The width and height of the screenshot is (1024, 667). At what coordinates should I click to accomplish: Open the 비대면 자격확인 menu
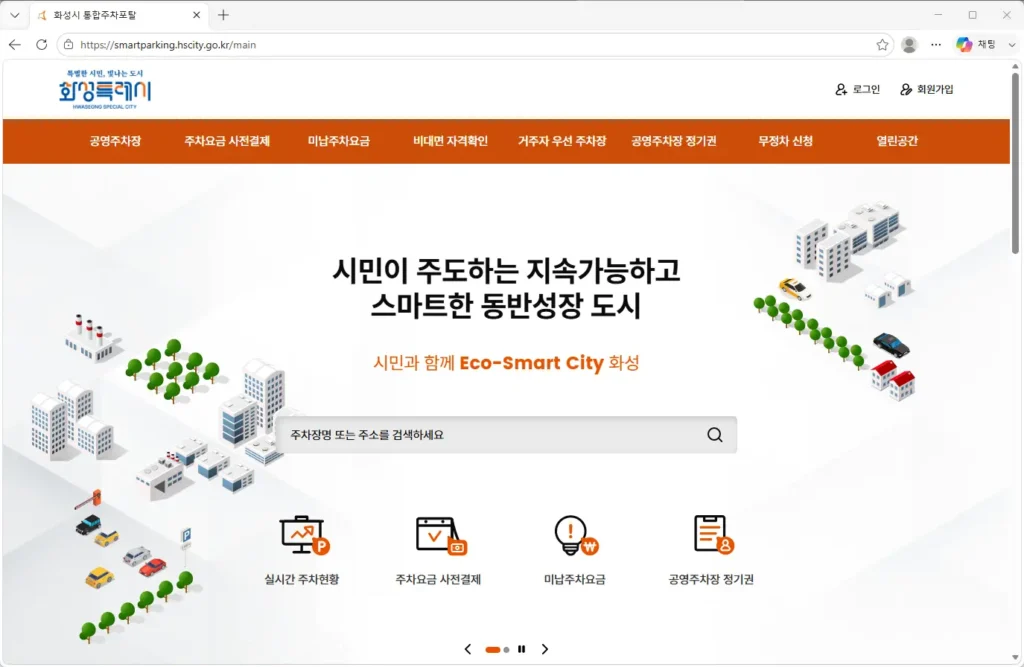(450, 140)
